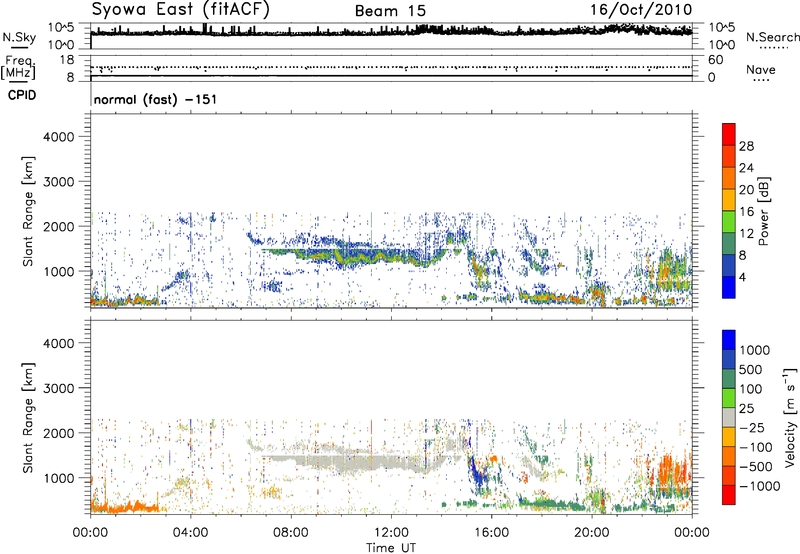Click the 16:00 time tick label
This screenshot has width=800, height=554.
click(491, 533)
